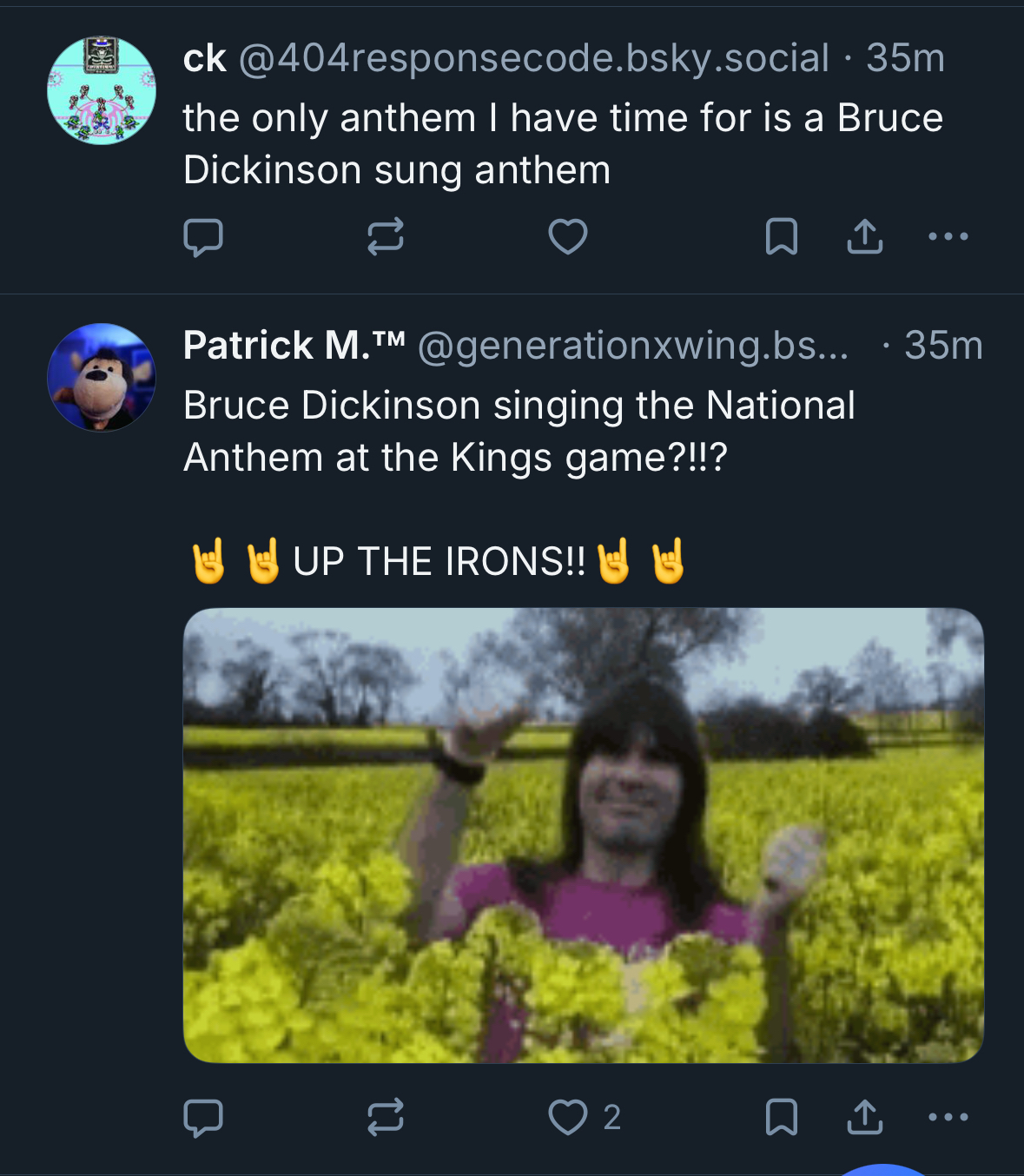Bookmark Patrick M.'s Kings game post
Screen dimensions: 1024x1176
781,1118
